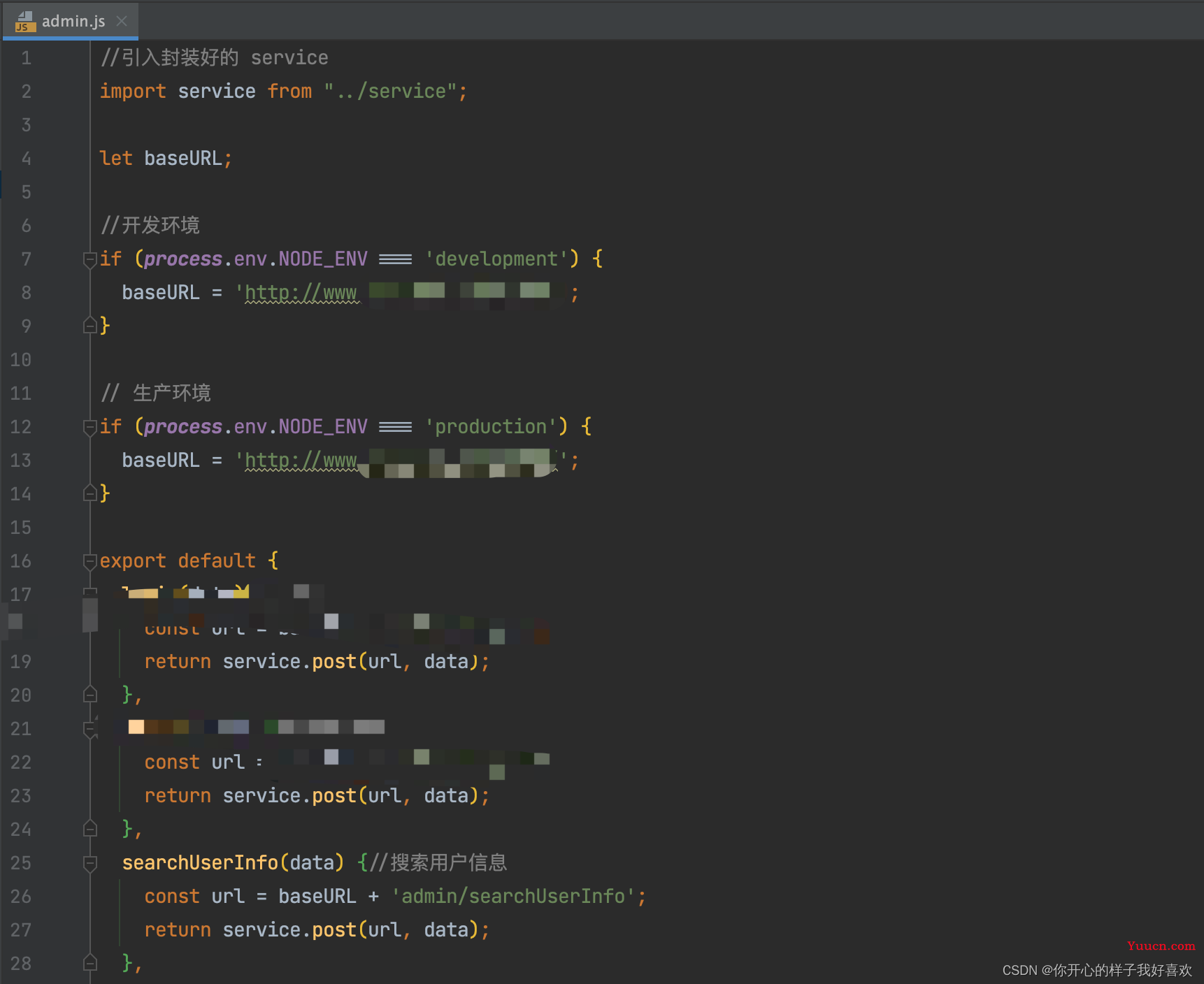The width and height of the screenshot is (1204, 984).
Task: Collapse the searchUserInfo function fold on line 25
Action: [89, 863]
